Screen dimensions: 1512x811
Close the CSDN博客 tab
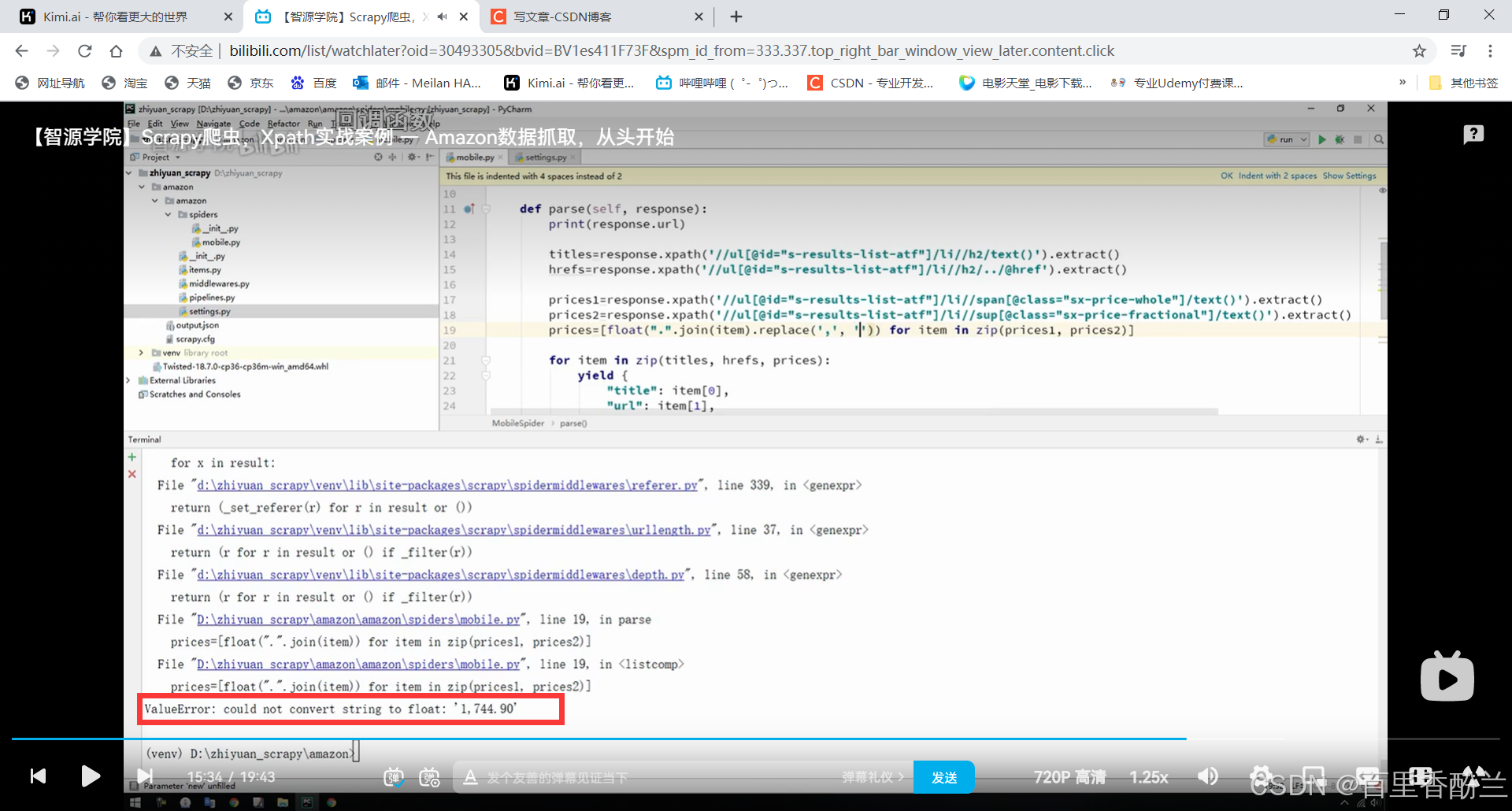pos(699,17)
